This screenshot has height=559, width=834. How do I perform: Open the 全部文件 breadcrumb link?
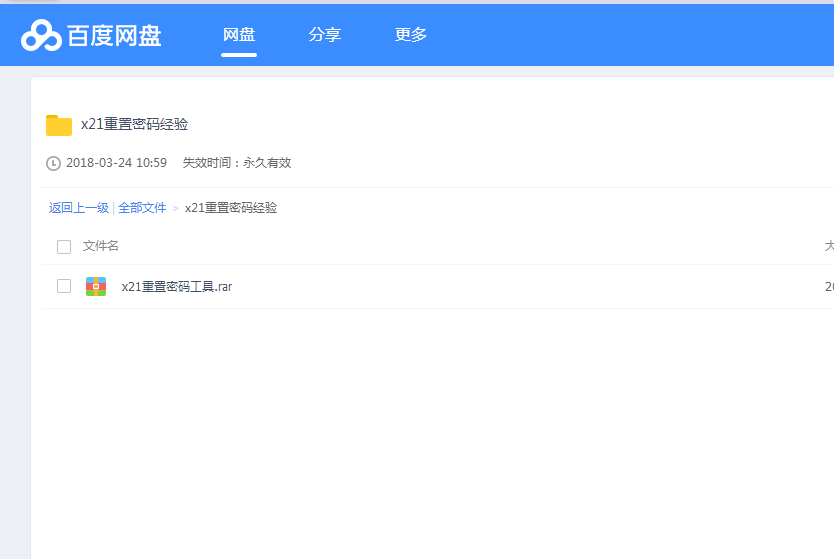click(x=142, y=208)
